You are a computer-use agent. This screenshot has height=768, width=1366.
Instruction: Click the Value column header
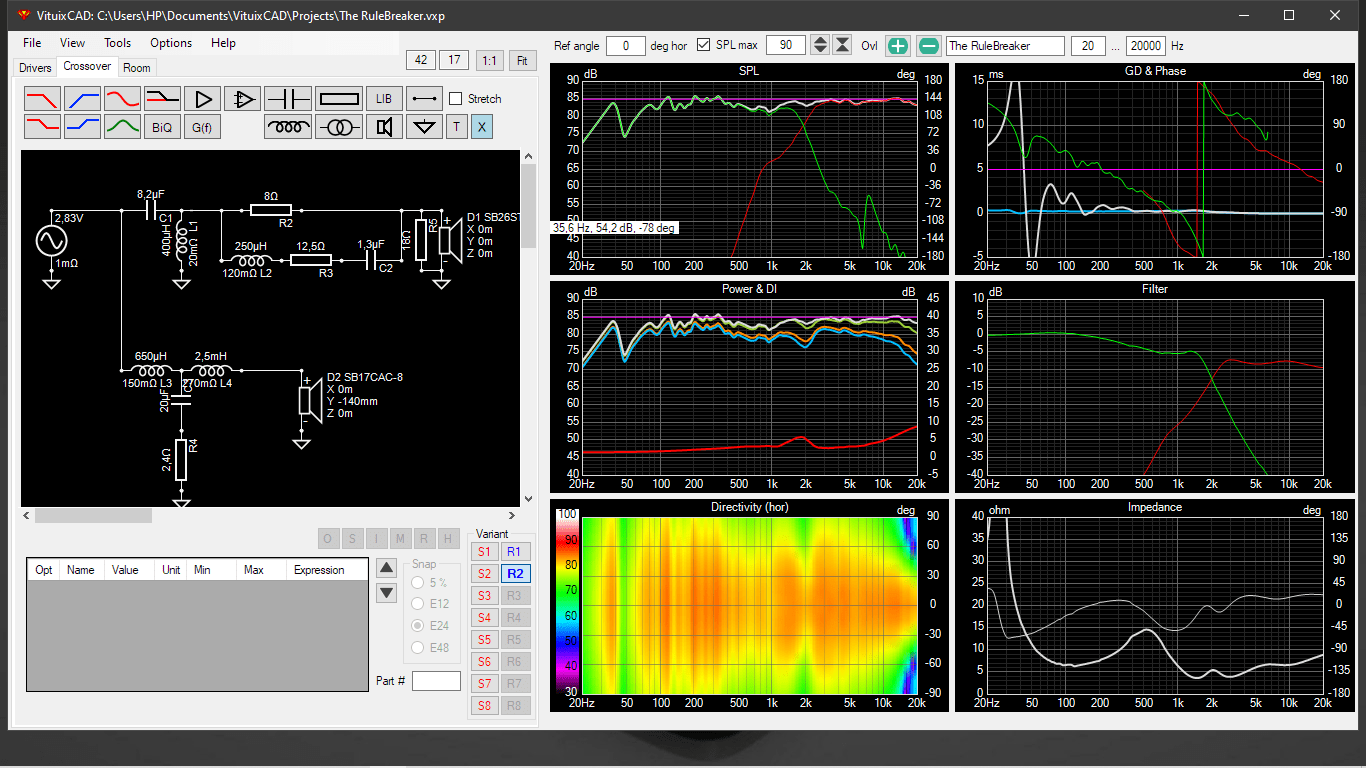pyautogui.click(x=125, y=570)
